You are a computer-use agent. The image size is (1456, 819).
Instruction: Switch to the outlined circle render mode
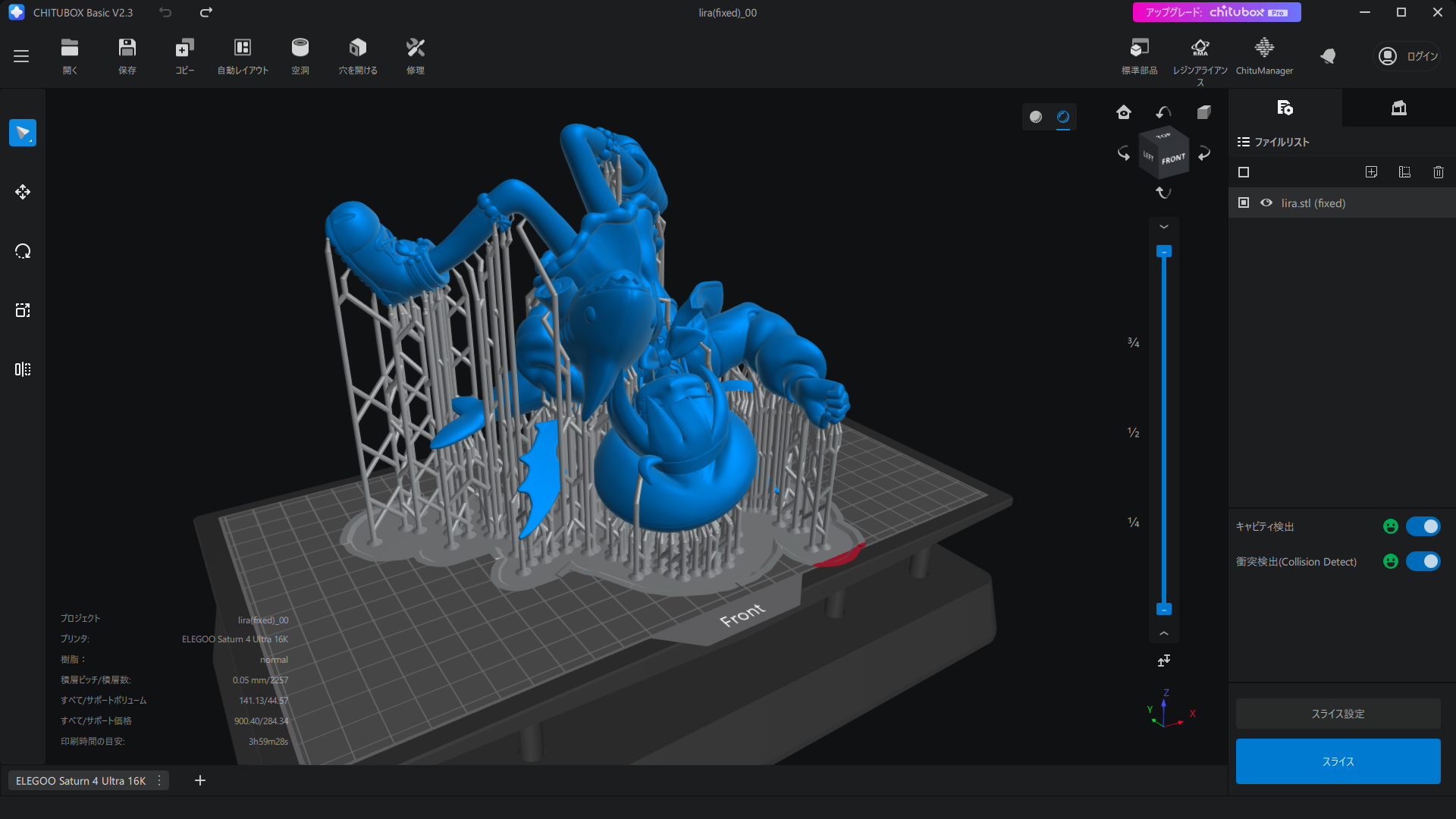pyautogui.click(x=1063, y=117)
